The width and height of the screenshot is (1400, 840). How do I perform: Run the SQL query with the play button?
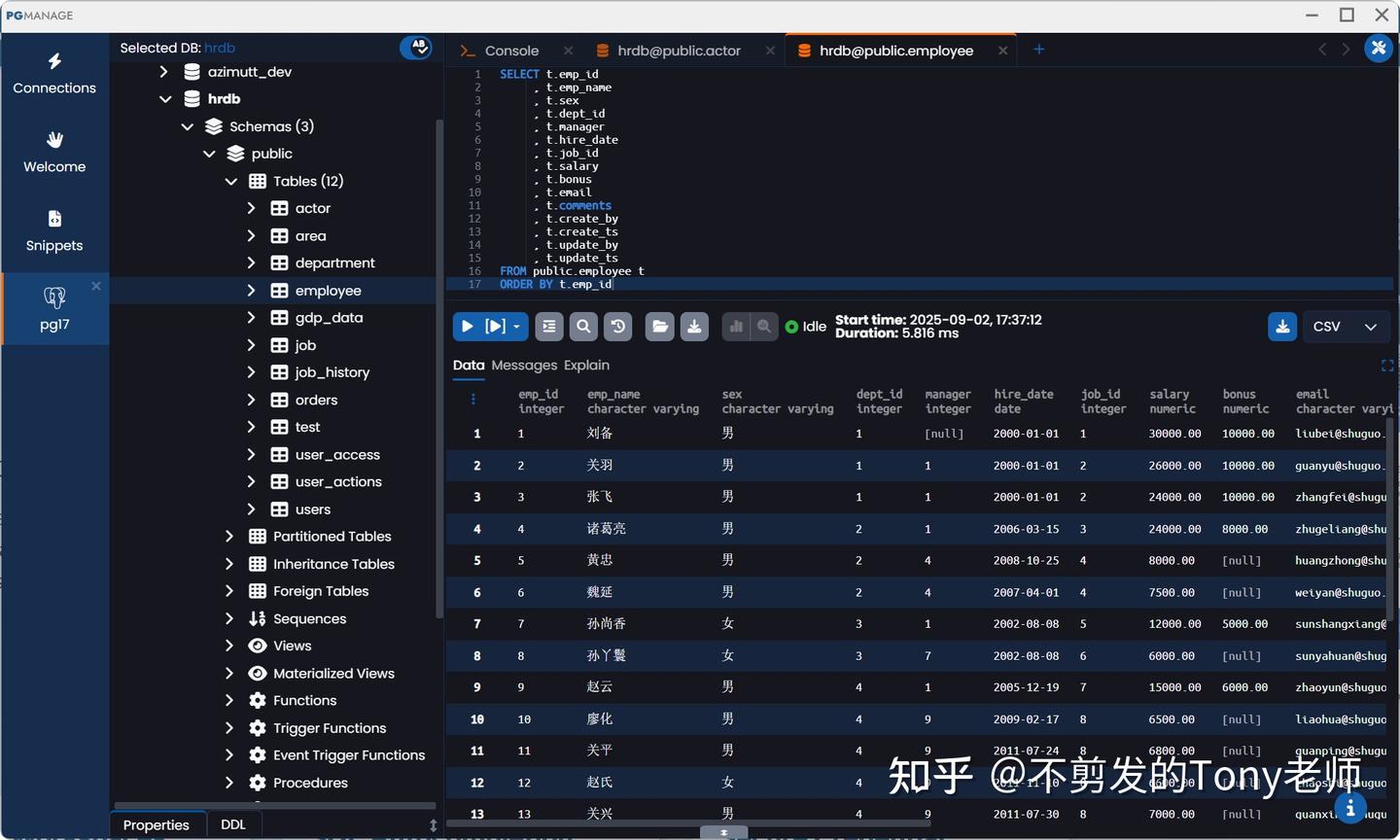point(467,326)
